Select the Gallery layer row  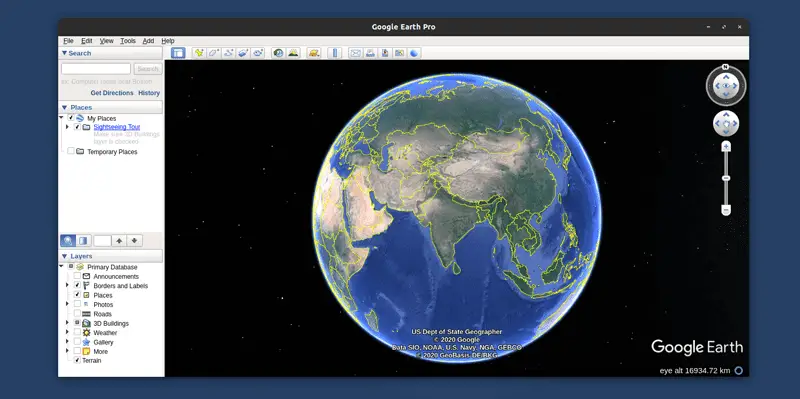point(103,342)
